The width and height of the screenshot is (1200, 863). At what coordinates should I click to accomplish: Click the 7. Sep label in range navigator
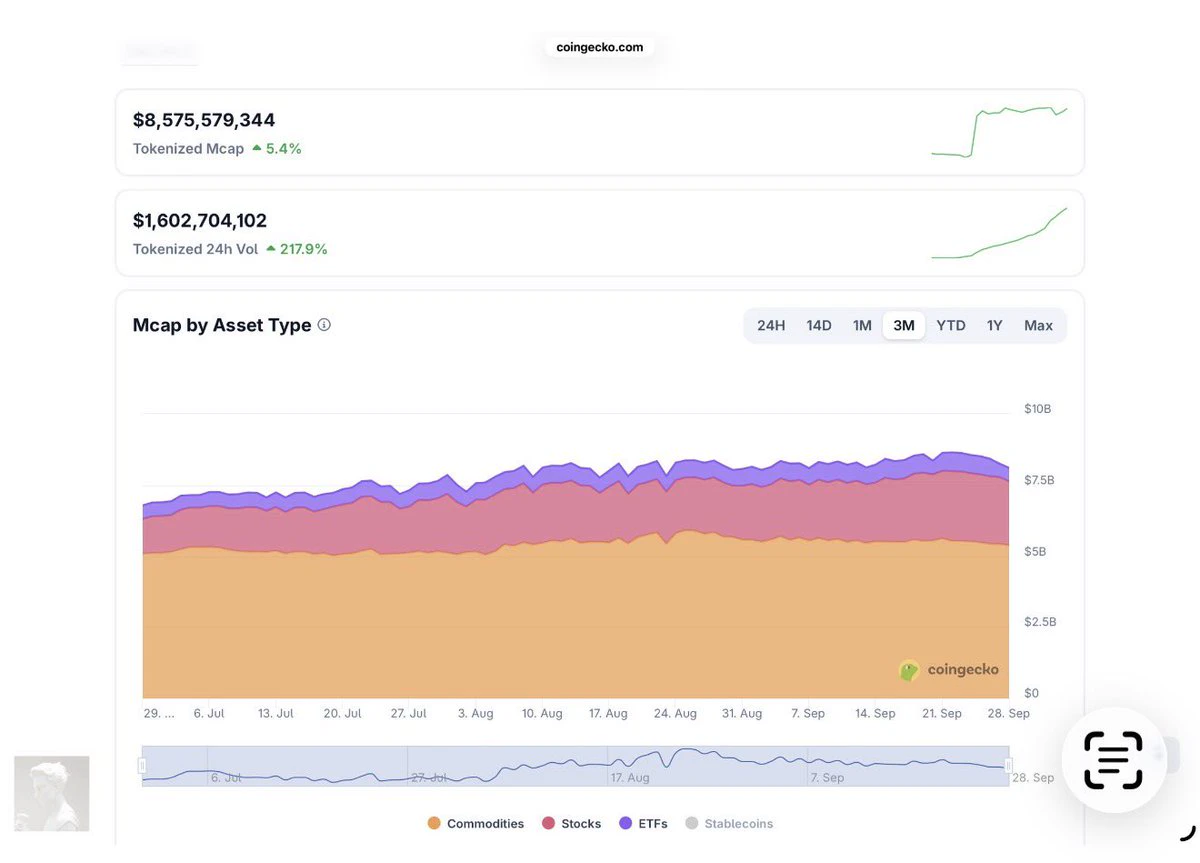[827, 777]
